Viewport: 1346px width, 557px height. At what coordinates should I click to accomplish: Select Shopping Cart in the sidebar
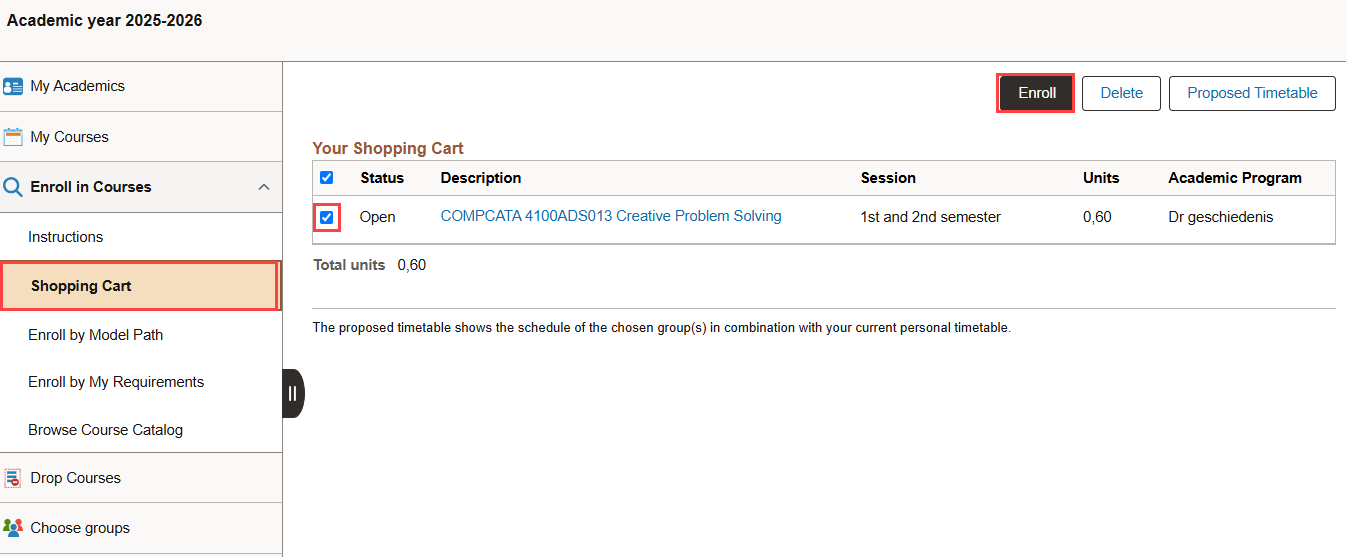click(140, 286)
